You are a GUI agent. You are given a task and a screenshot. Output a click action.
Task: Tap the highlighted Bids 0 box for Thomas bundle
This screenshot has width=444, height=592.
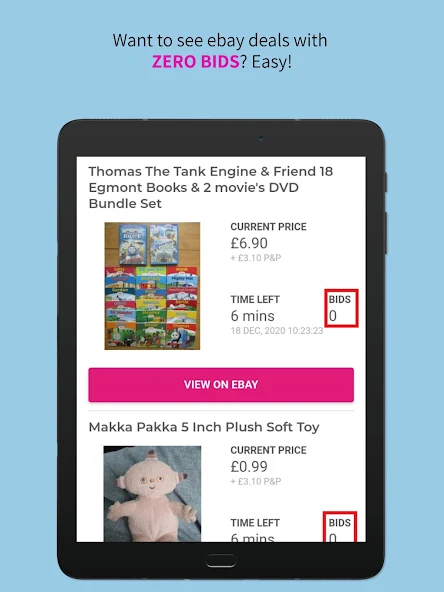pyautogui.click(x=341, y=308)
